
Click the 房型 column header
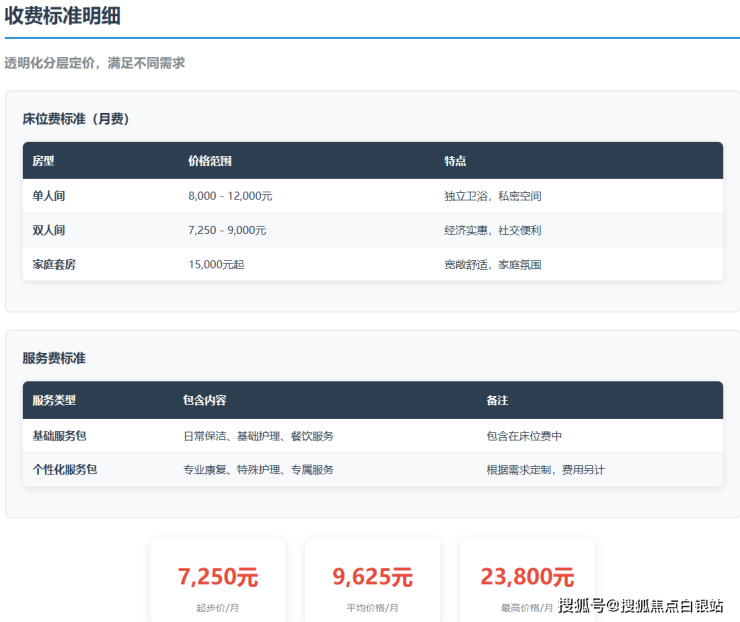(43, 161)
